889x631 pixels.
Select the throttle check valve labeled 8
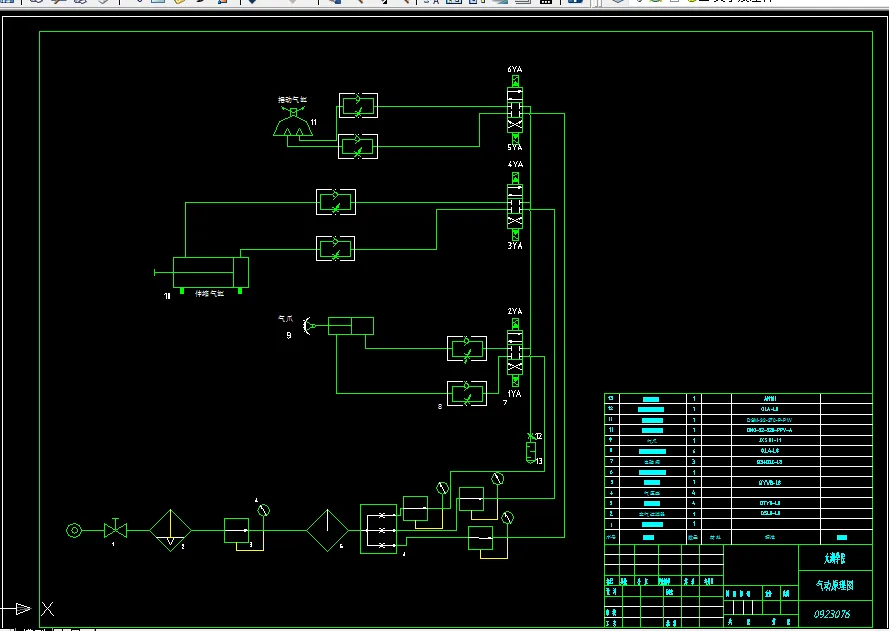point(467,393)
